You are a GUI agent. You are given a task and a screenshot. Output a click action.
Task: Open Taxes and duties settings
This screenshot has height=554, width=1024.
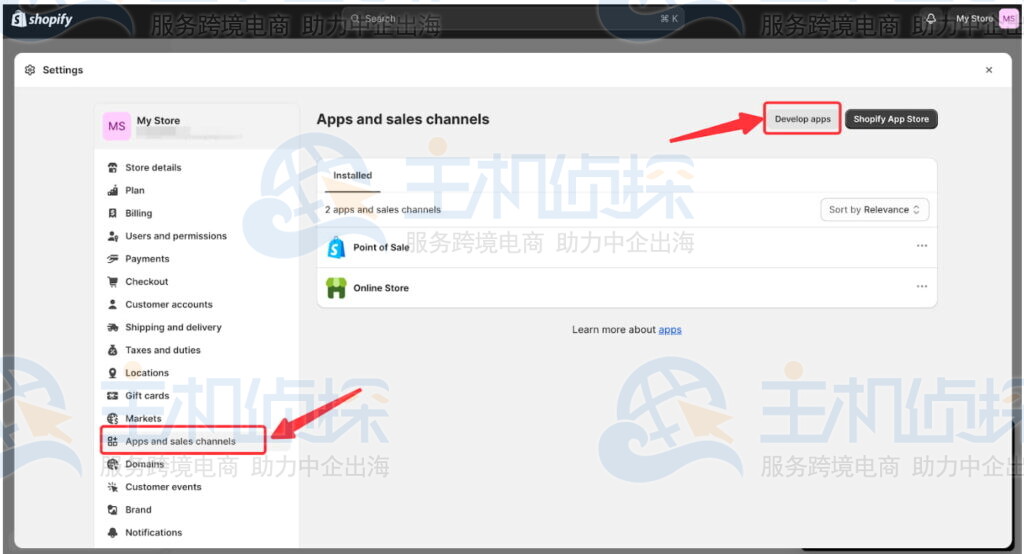click(x=163, y=350)
